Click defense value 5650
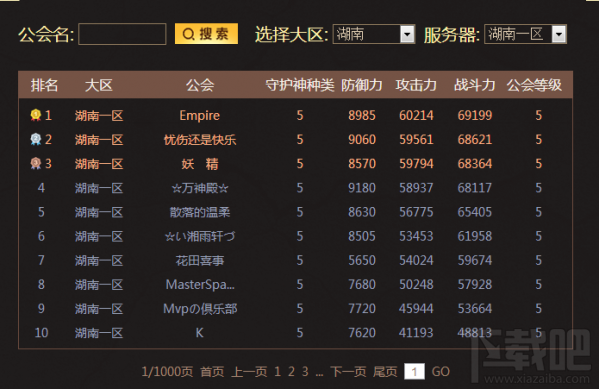 pyautogui.click(x=362, y=261)
